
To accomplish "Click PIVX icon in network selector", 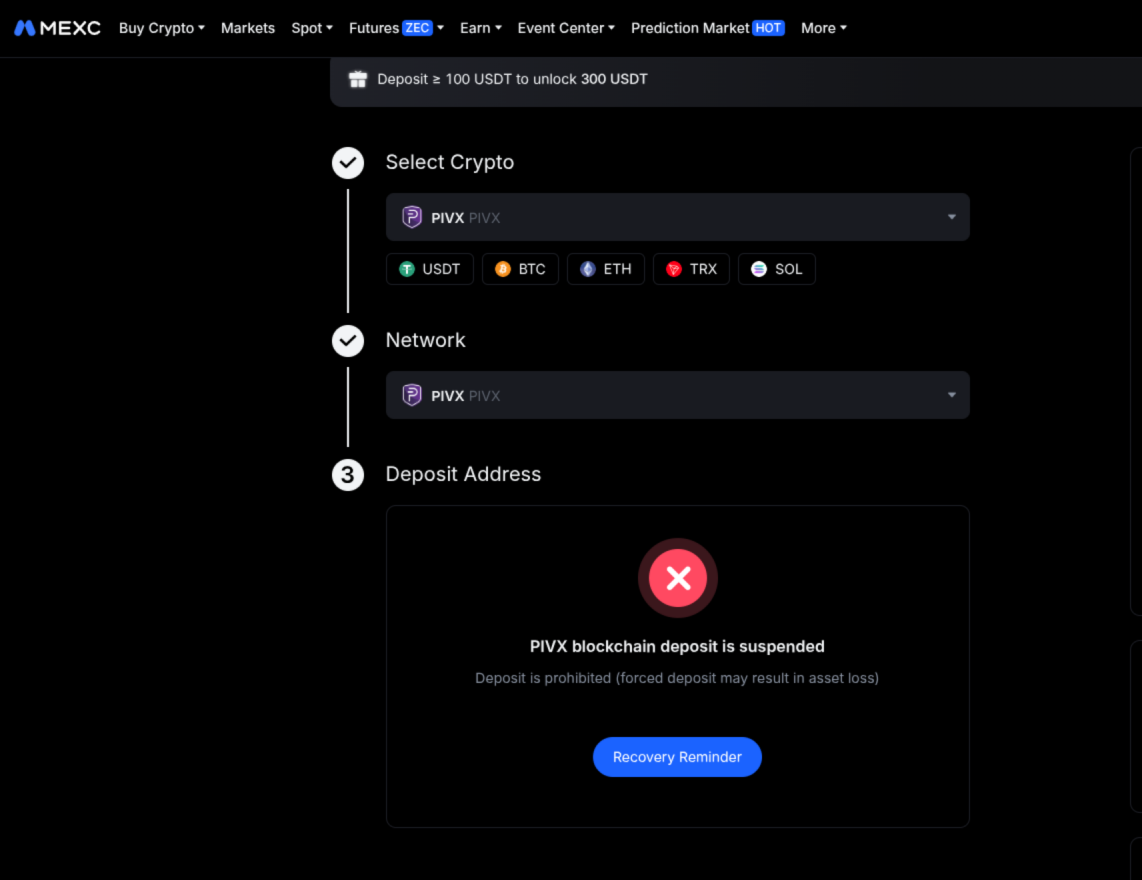I will click(x=411, y=395).
